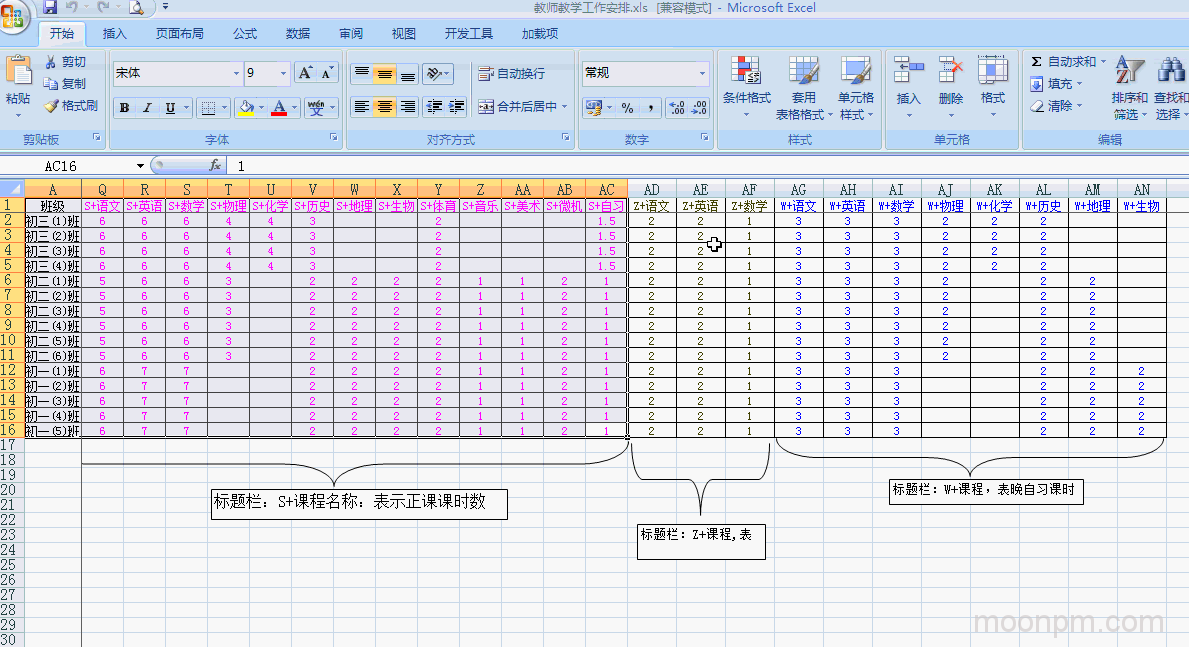Screen dimensions: 1189x647
Task: Click the percent style button
Action: 627,108
